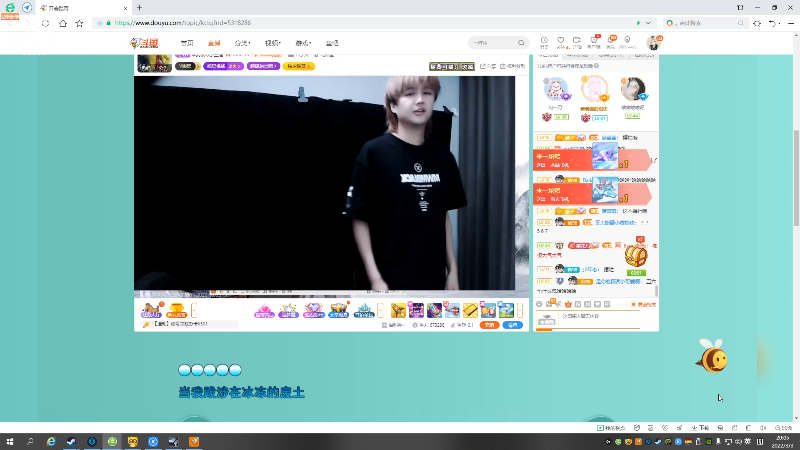Open the horse-shaped task icon below video
Image resolution: width=800 pixels, height=450 pixels.
point(151,310)
